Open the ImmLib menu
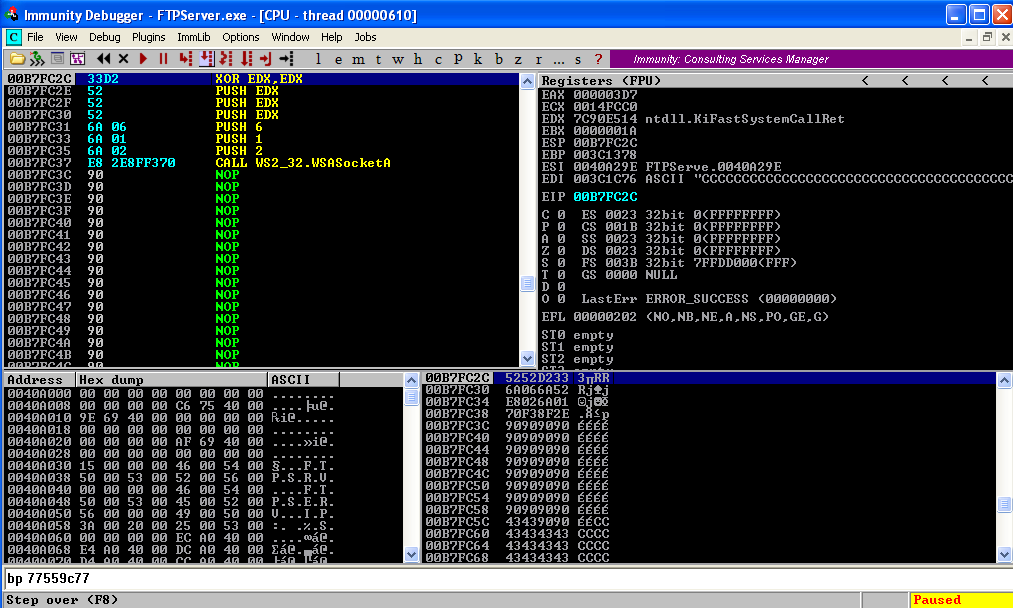 point(194,37)
